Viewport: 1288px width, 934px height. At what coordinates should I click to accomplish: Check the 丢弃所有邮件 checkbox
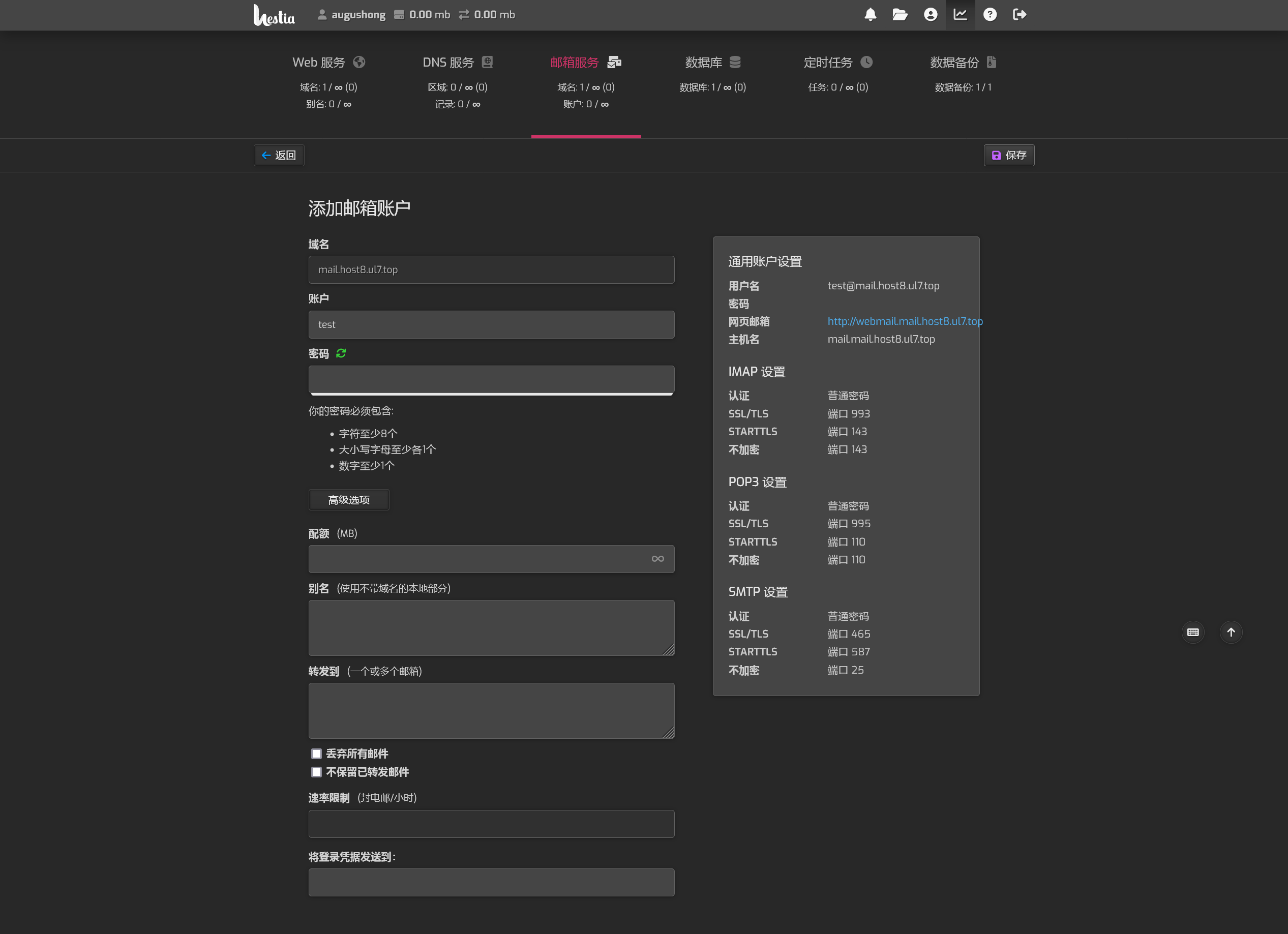click(x=316, y=754)
